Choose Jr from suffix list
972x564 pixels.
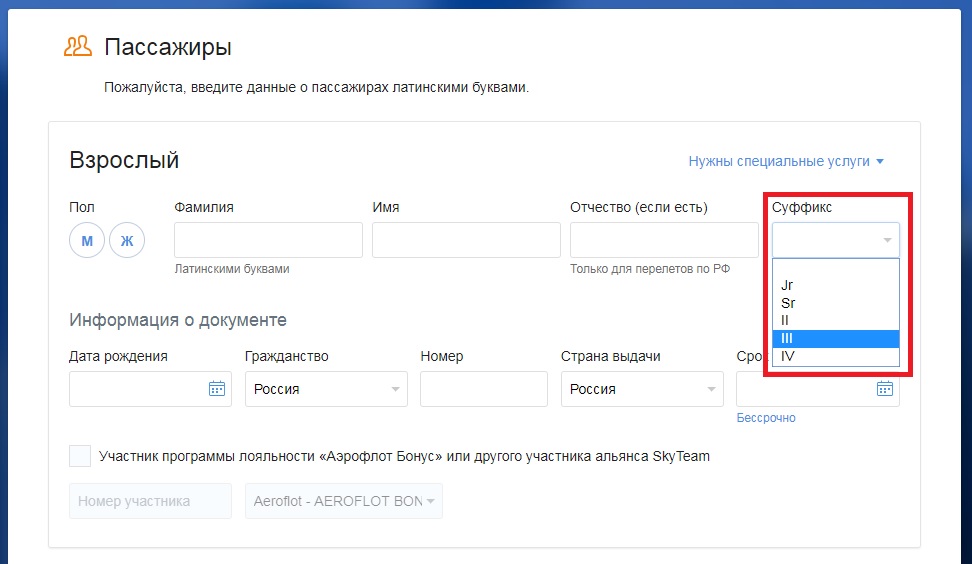click(x=788, y=285)
